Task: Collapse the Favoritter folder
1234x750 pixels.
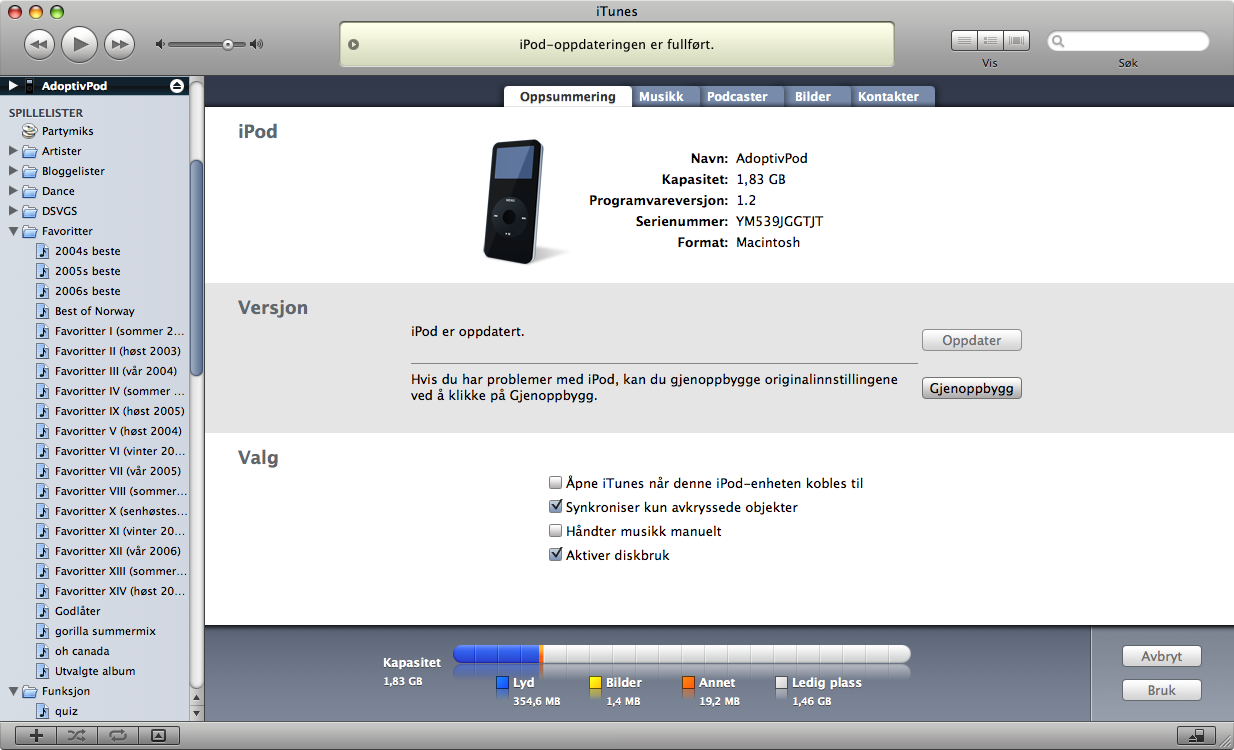Action: click(13, 231)
